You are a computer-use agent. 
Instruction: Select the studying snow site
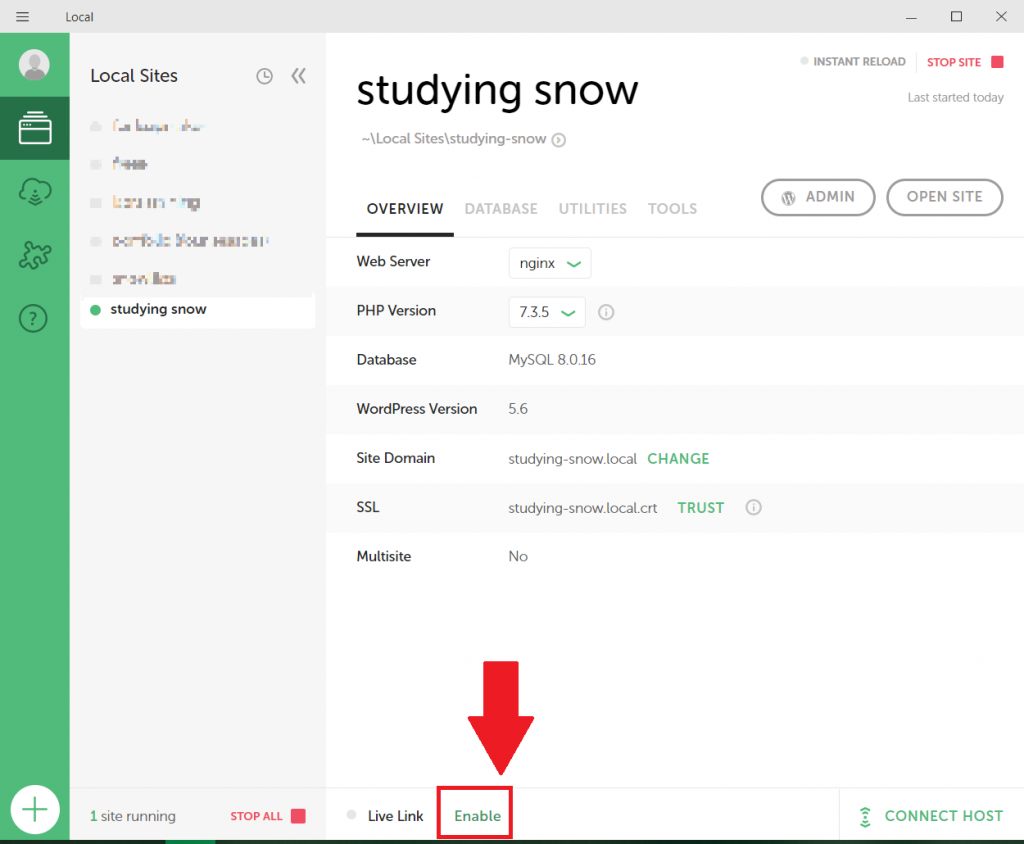(x=198, y=310)
